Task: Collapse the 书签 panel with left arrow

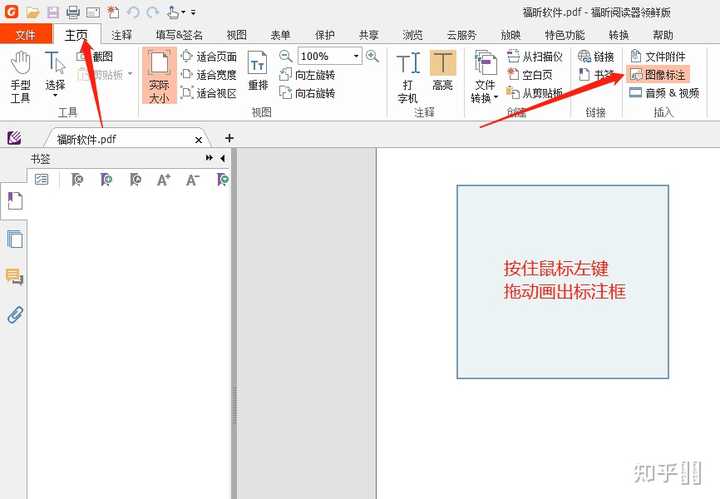Action: click(x=223, y=158)
